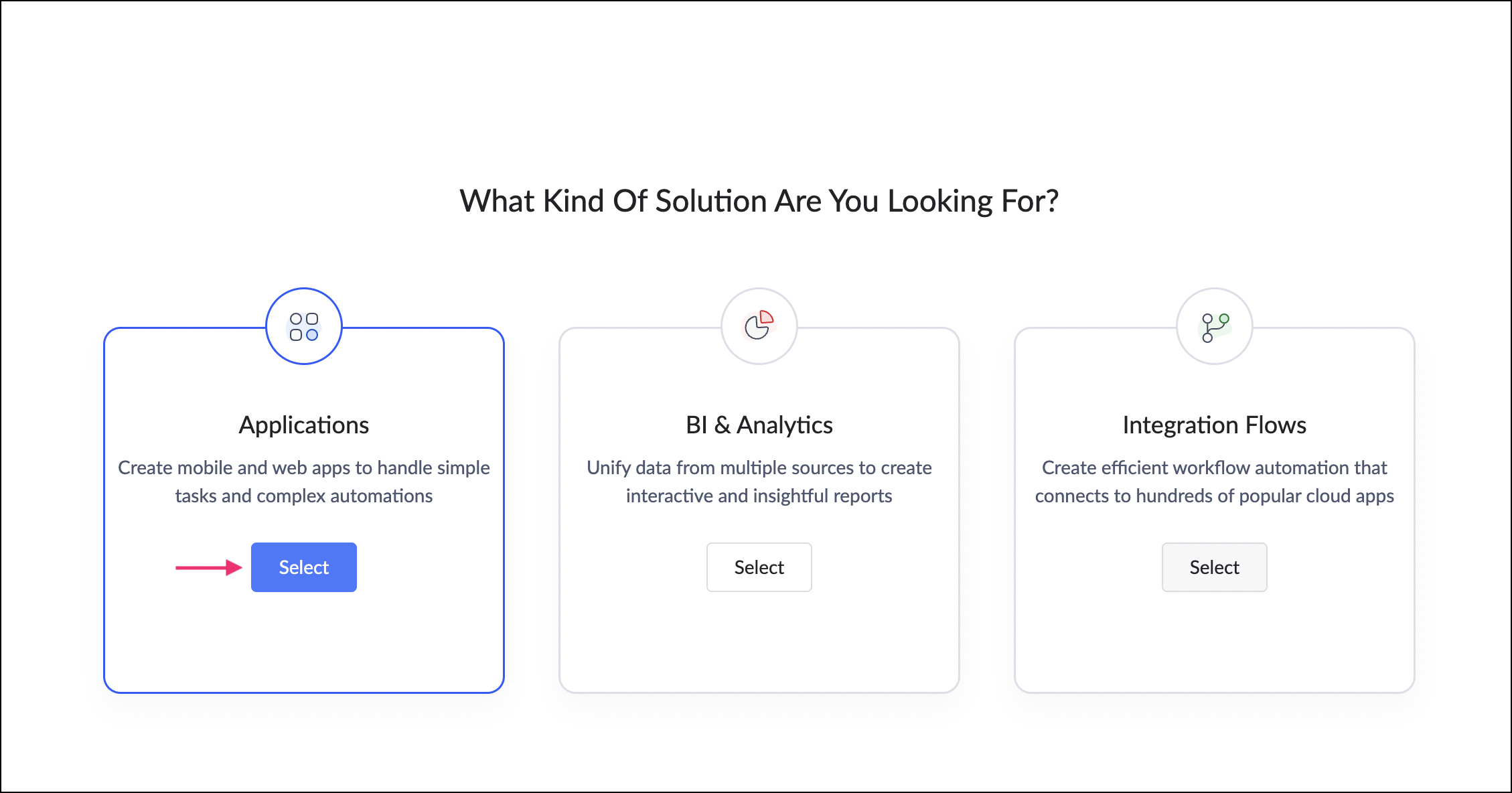Click the Applications description about mobile apps
The image size is (1512, 793).
304,482
